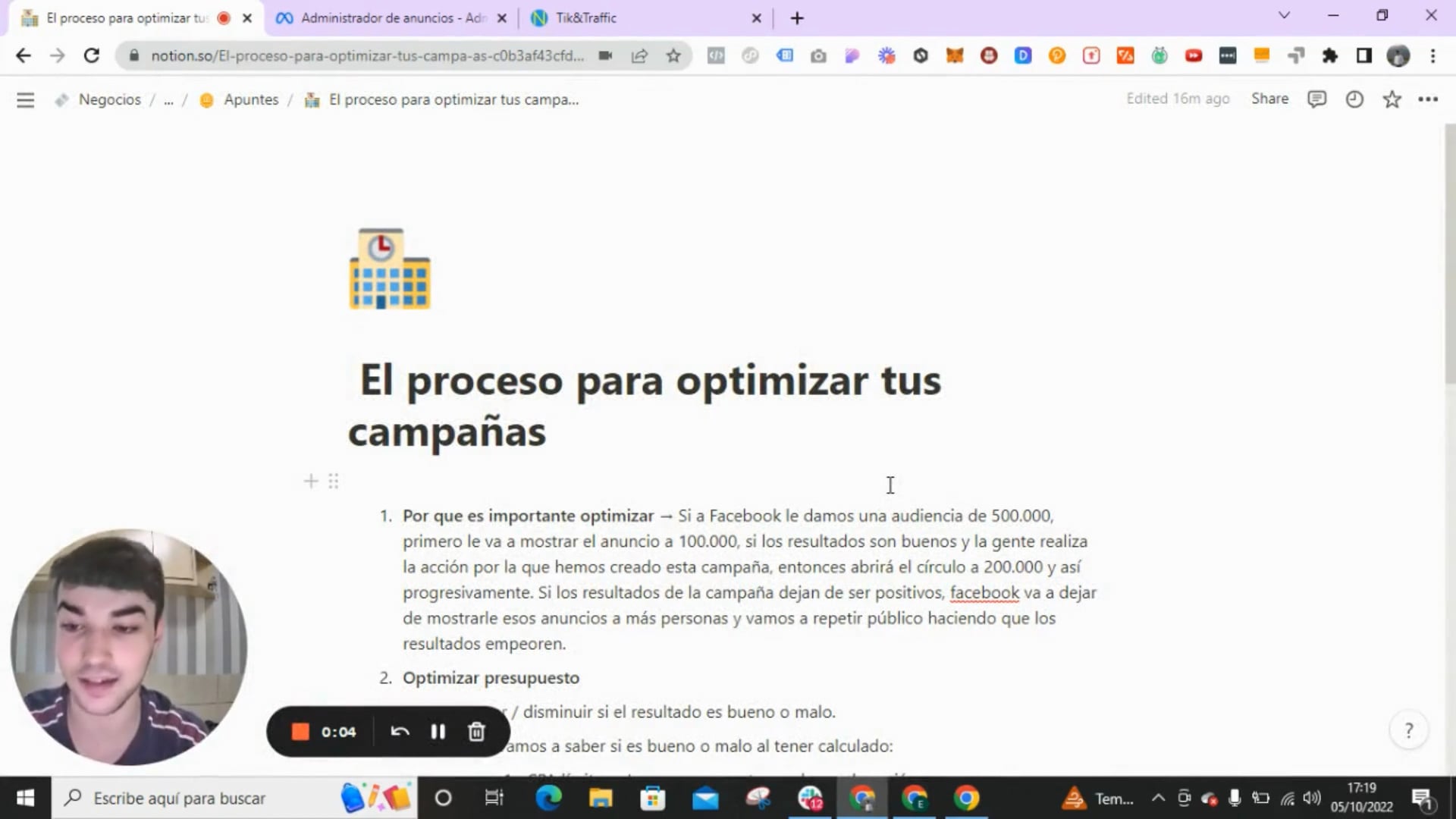Click the Share button

tap(1269, 99)
